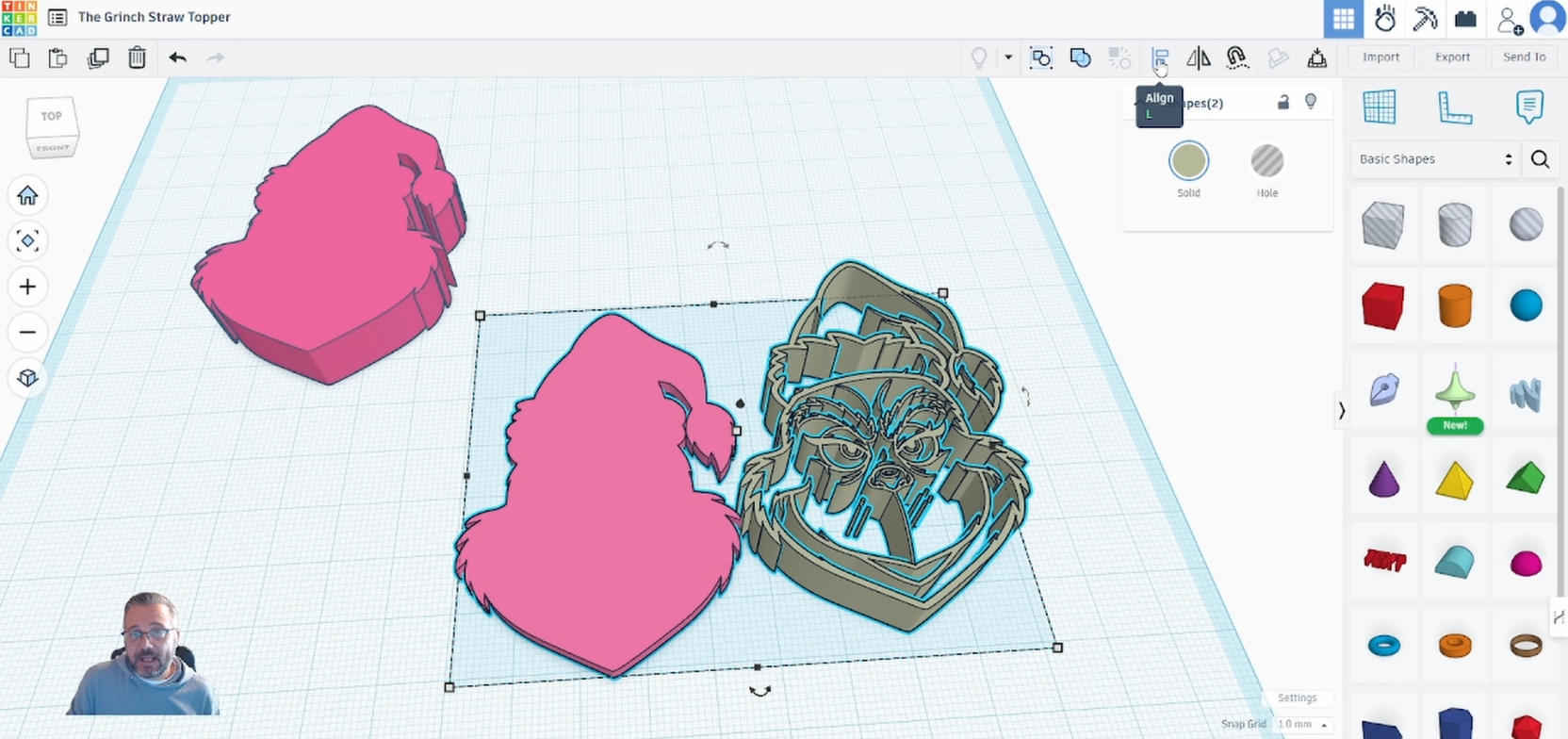Set the selection to Hole
1568x739 pixels.
(x=1266, y=162)
